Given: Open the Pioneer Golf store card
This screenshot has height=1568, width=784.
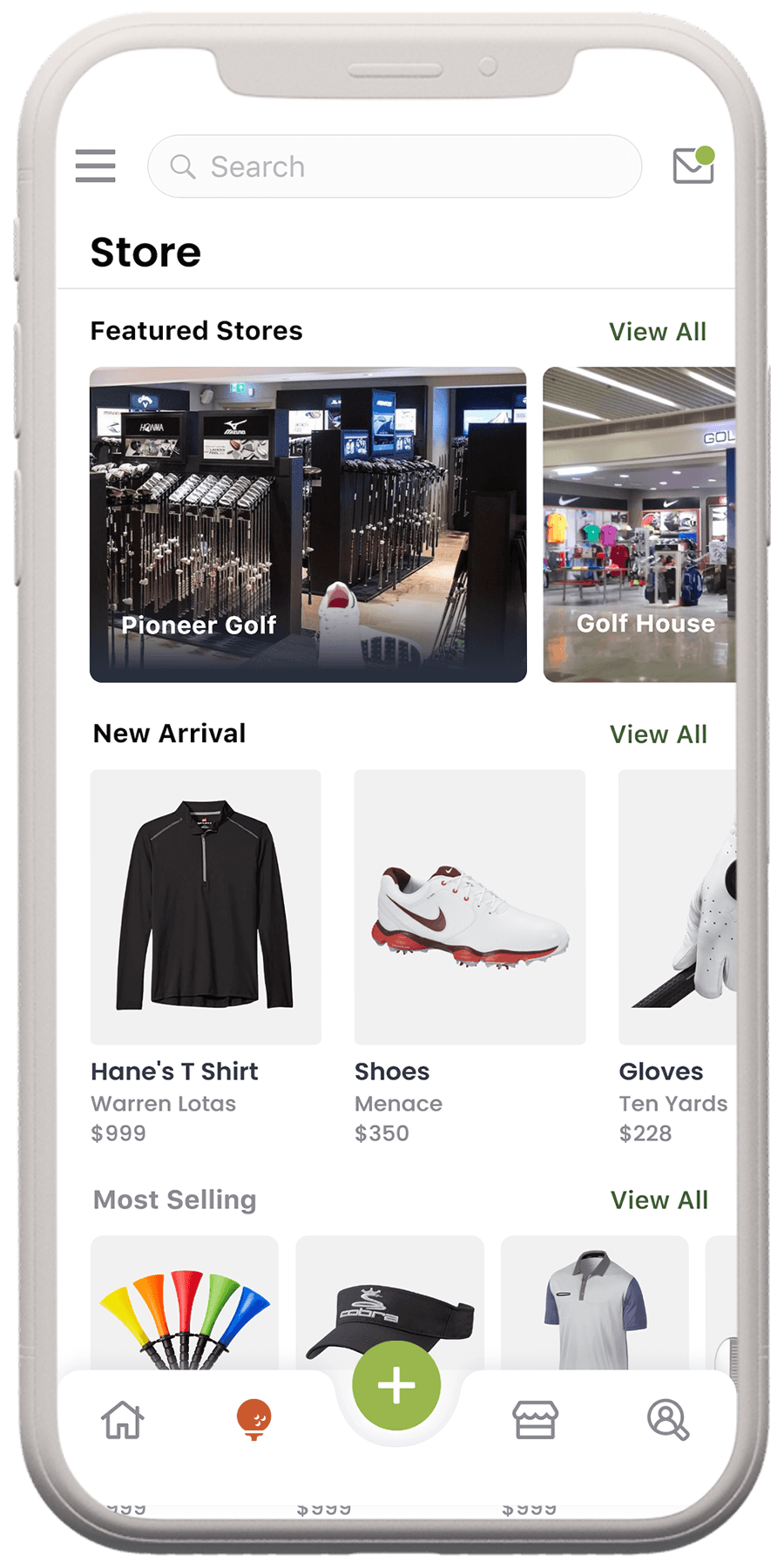Looking at the screenshot, I should [x=308, y=524].
